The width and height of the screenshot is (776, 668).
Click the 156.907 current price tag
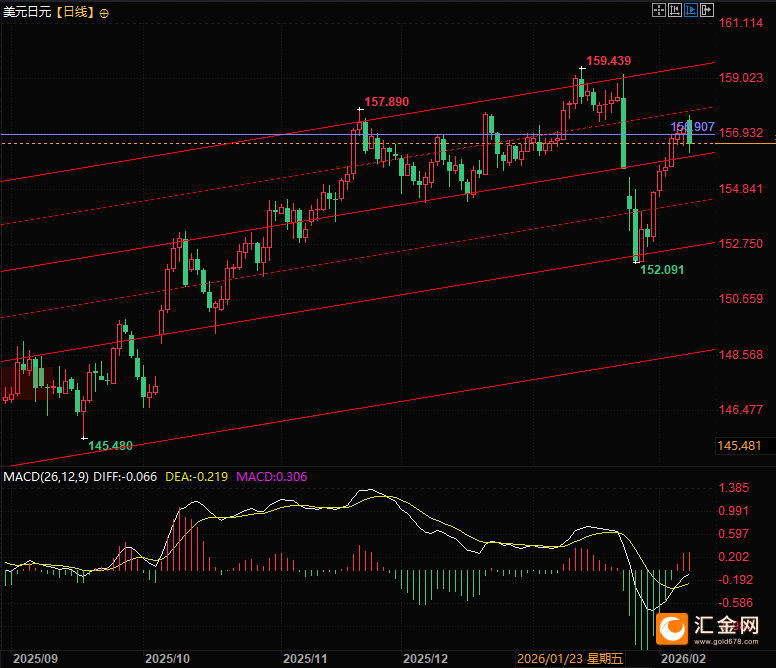(x=692, y=127)
